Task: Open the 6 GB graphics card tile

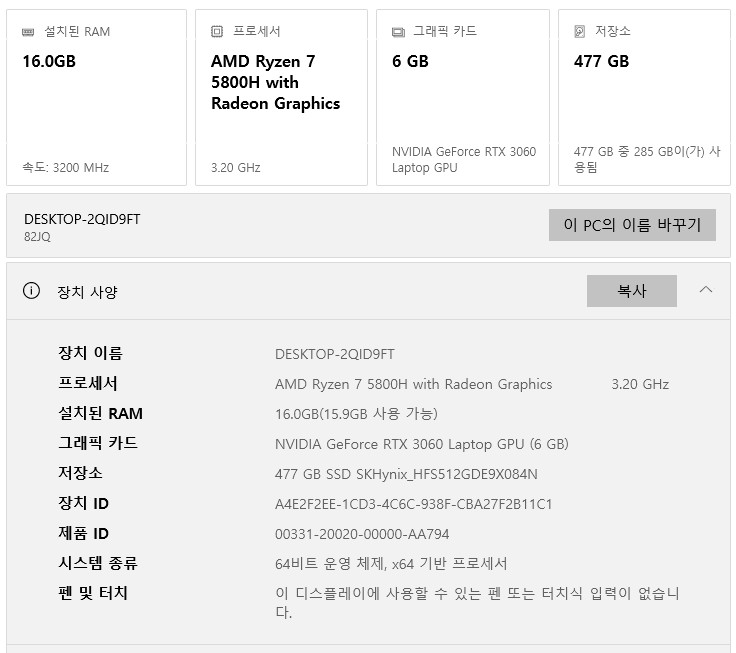Action: (x=462, y=98)
